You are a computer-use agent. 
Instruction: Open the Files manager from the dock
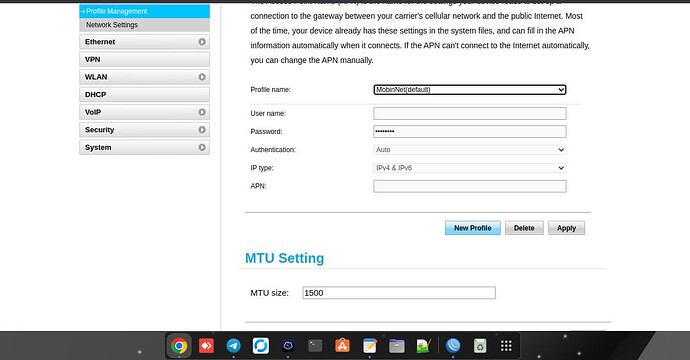tap(397, 346)
